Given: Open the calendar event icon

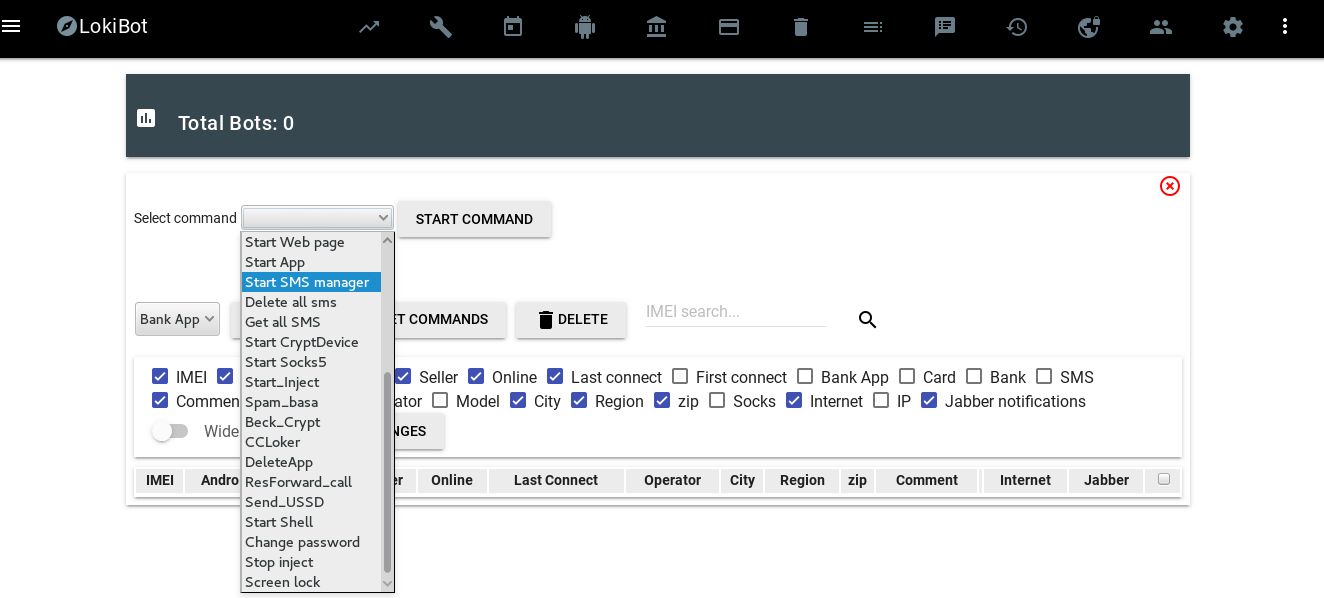Looking at the screenshot, I should [513, 28].
